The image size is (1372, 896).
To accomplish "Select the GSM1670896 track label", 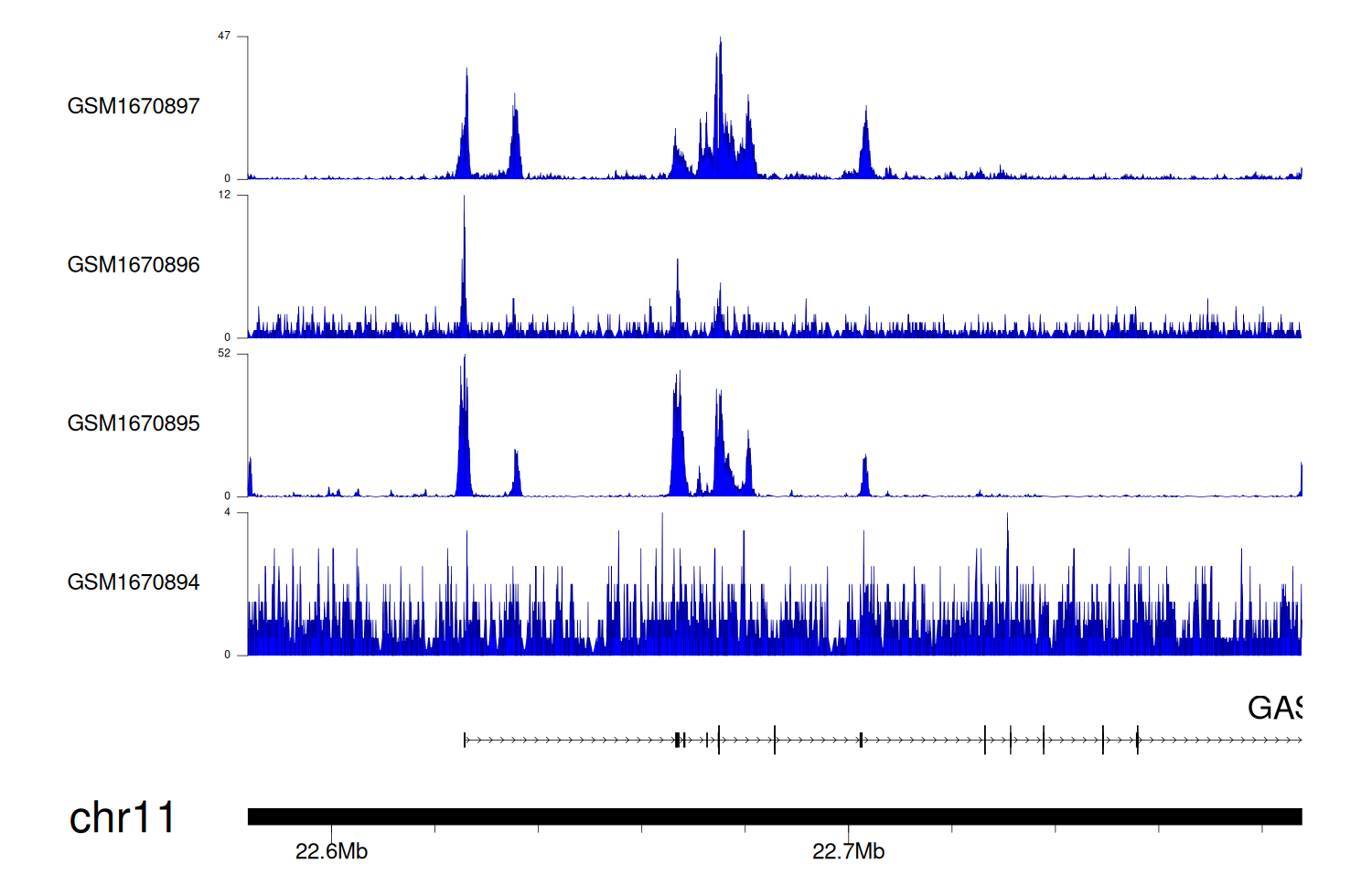I will [x=134, y=265].
